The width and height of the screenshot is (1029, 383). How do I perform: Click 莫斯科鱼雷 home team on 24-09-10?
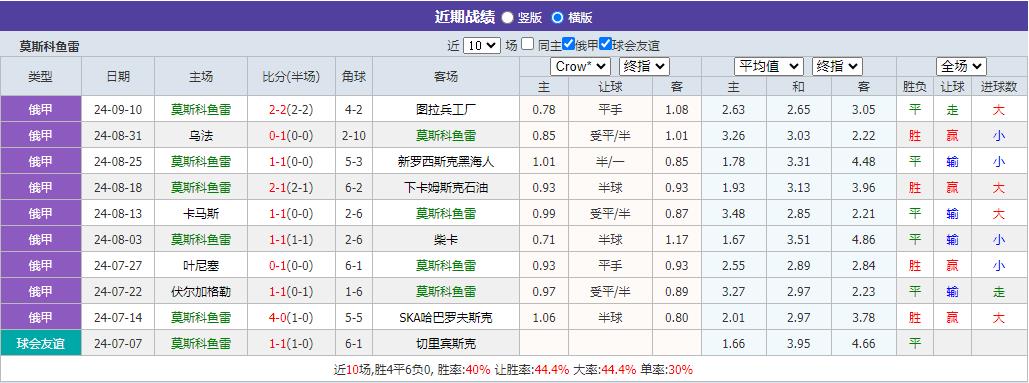pos(201,110)
